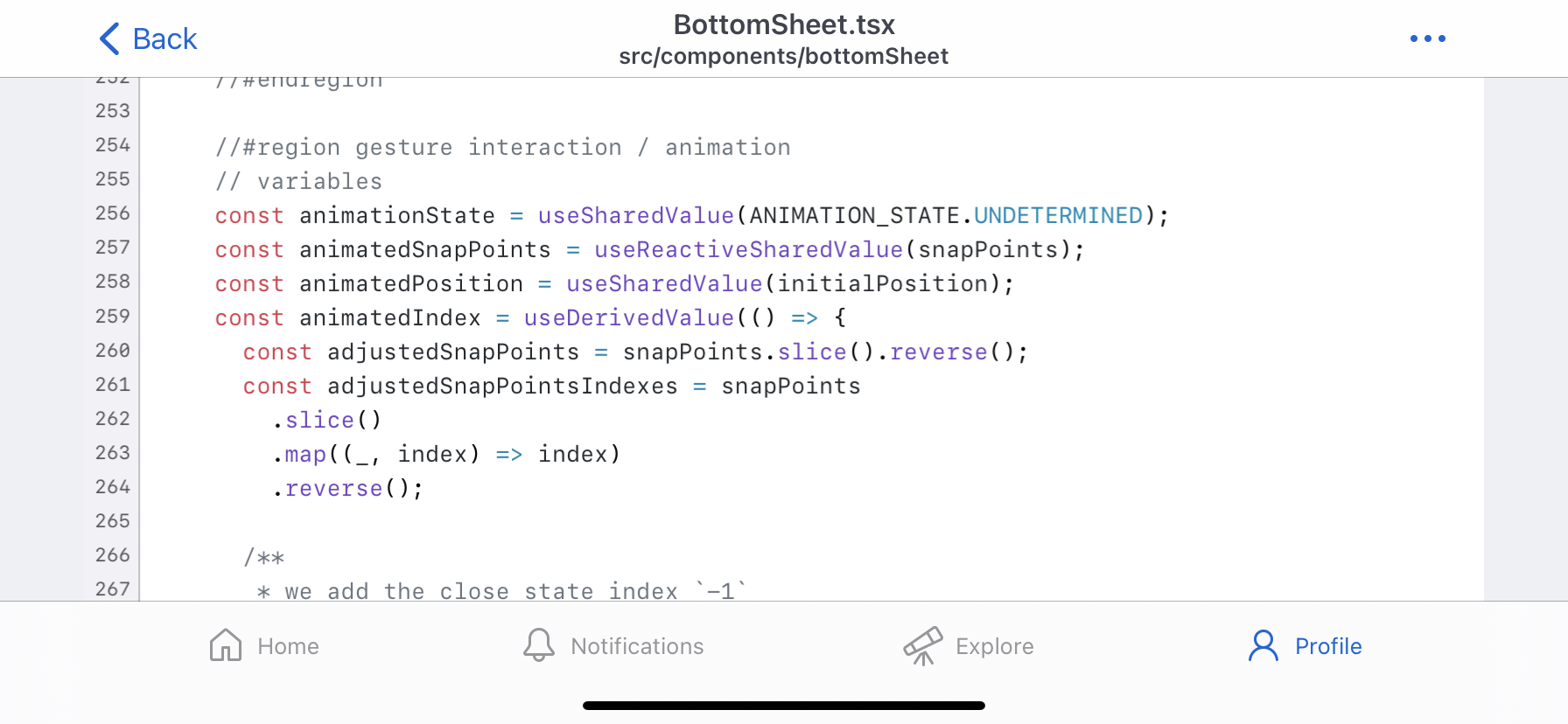Tap the '// variables' comment
1568x724 pixels.
point(299,182)
